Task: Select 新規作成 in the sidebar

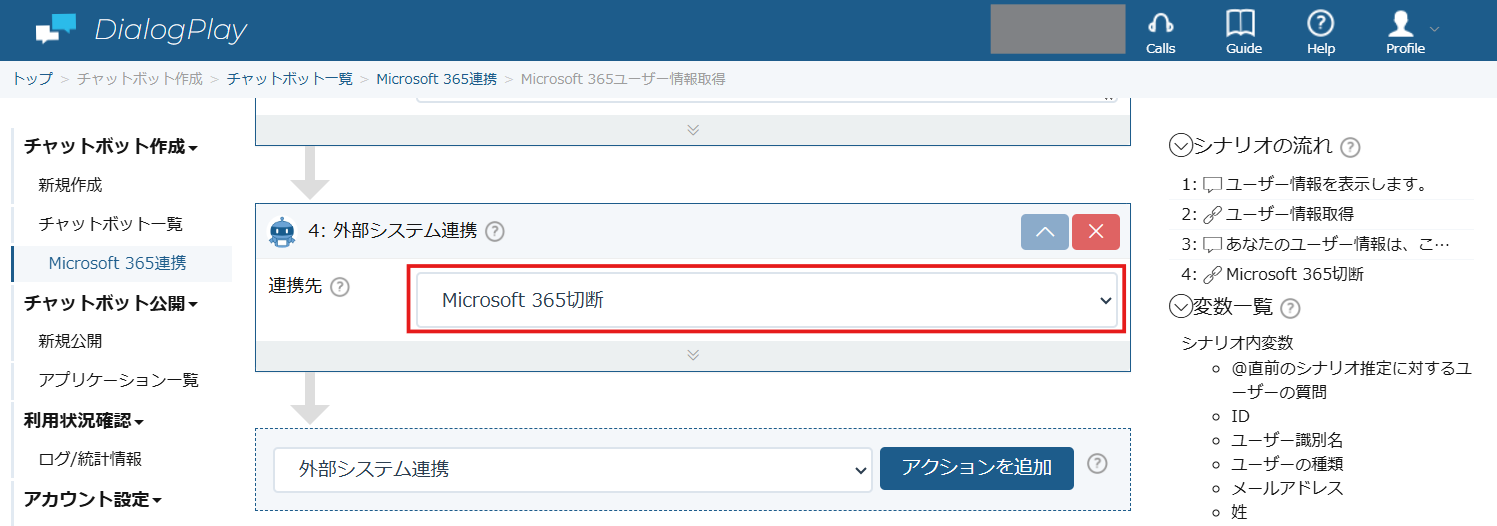Action: (x=70, y=185)
